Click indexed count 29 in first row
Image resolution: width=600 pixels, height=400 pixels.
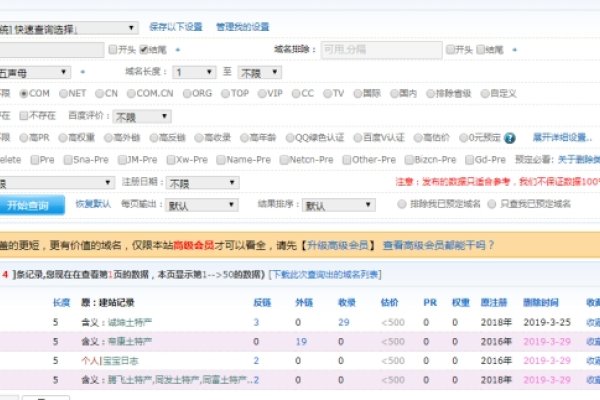pyautogui.click(x=344, y=322)
